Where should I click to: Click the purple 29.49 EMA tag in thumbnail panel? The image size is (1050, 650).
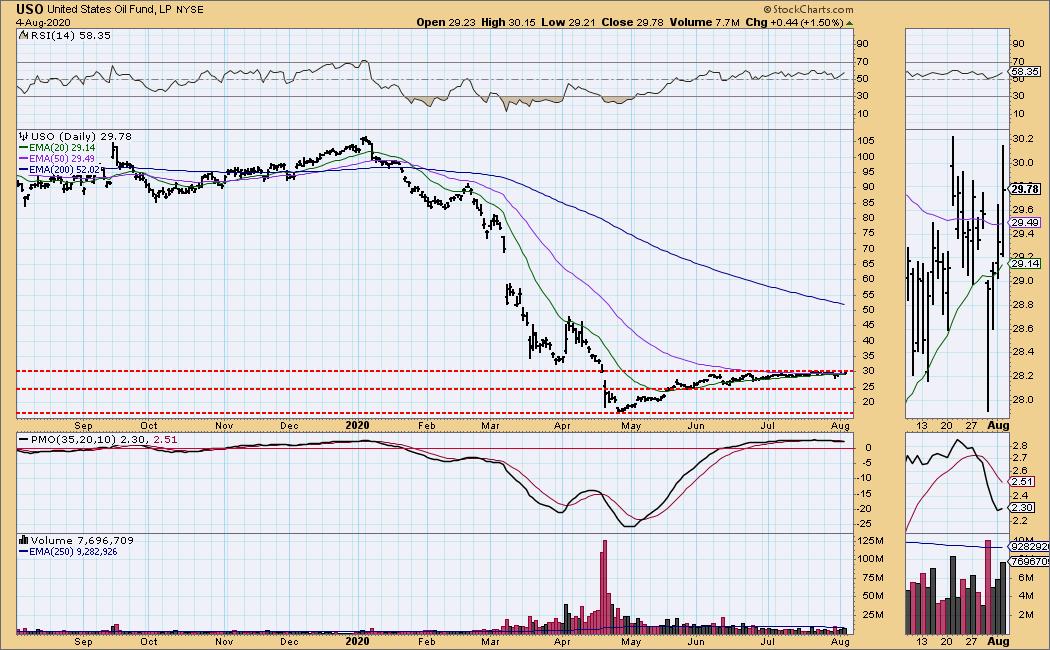tap(1025, 223)
